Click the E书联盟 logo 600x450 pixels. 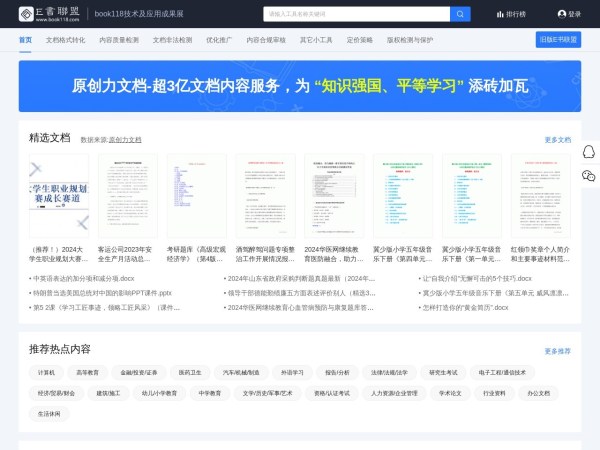[x=49, y=14]
